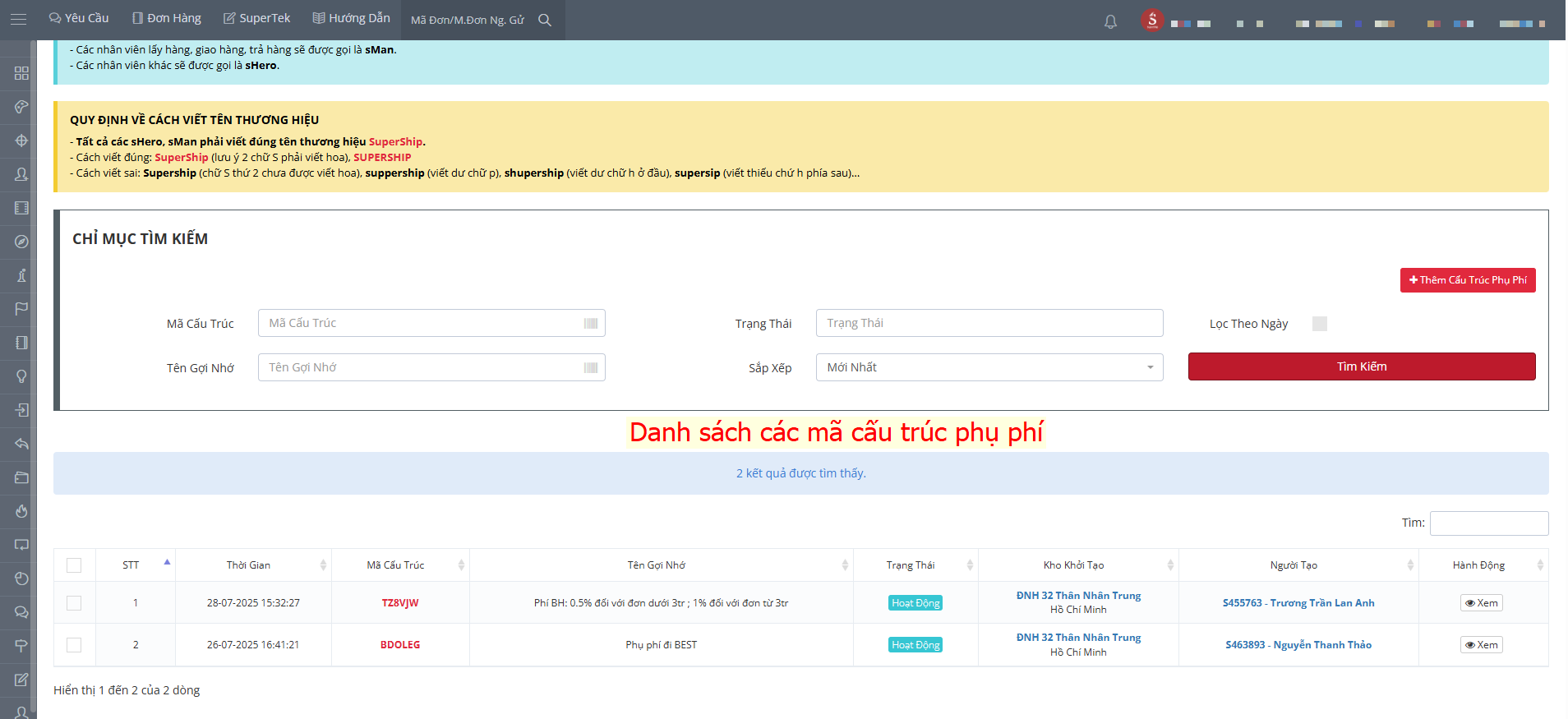Open the user-with-arrow sidebar icon
This screenshot has height=719, width=1568.
pyautogui.click(x=21, y=174)
